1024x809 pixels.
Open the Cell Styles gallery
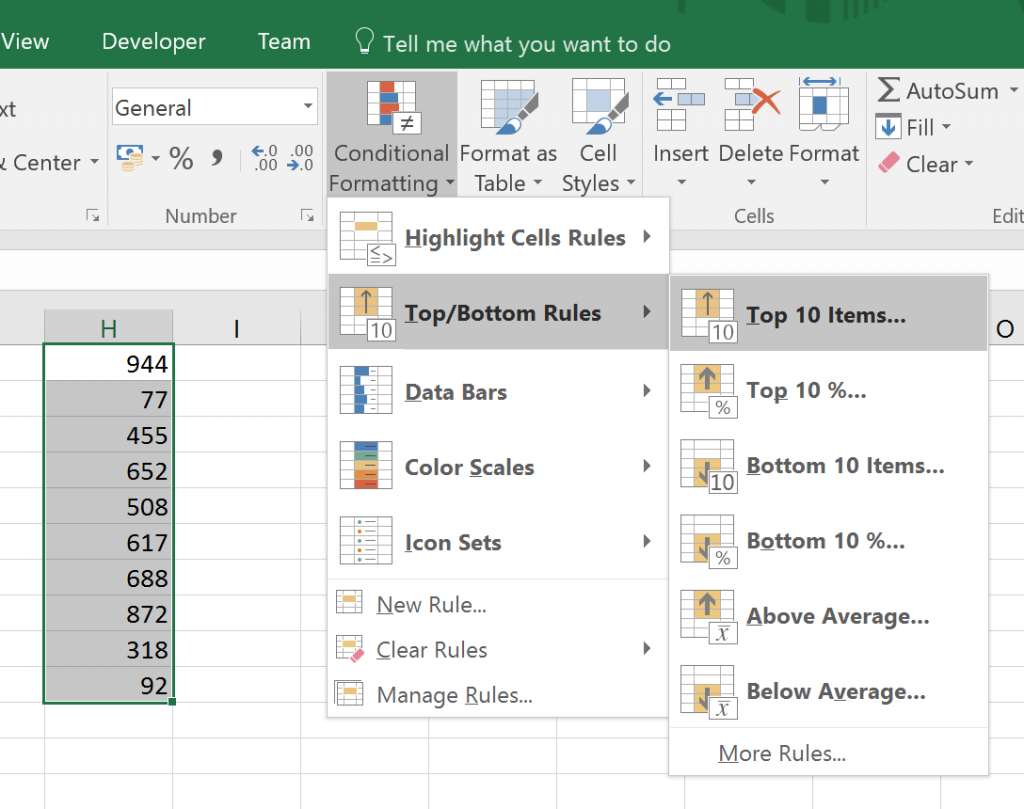598,135
